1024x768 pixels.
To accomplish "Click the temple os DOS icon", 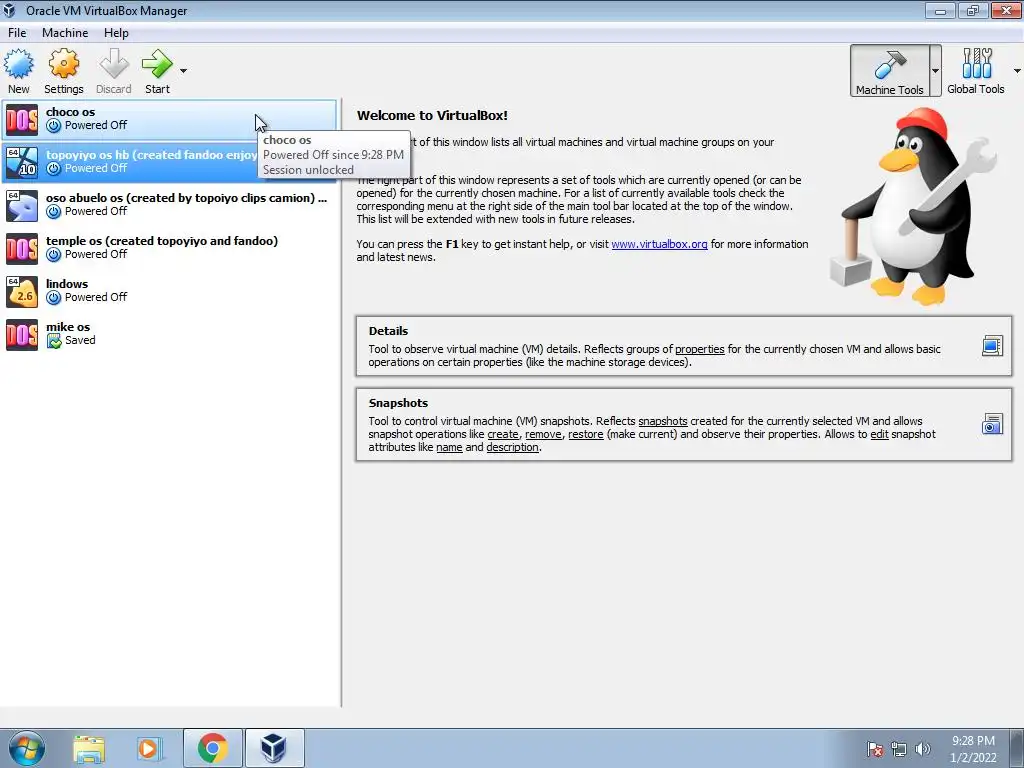I will (x=22, y=249).
